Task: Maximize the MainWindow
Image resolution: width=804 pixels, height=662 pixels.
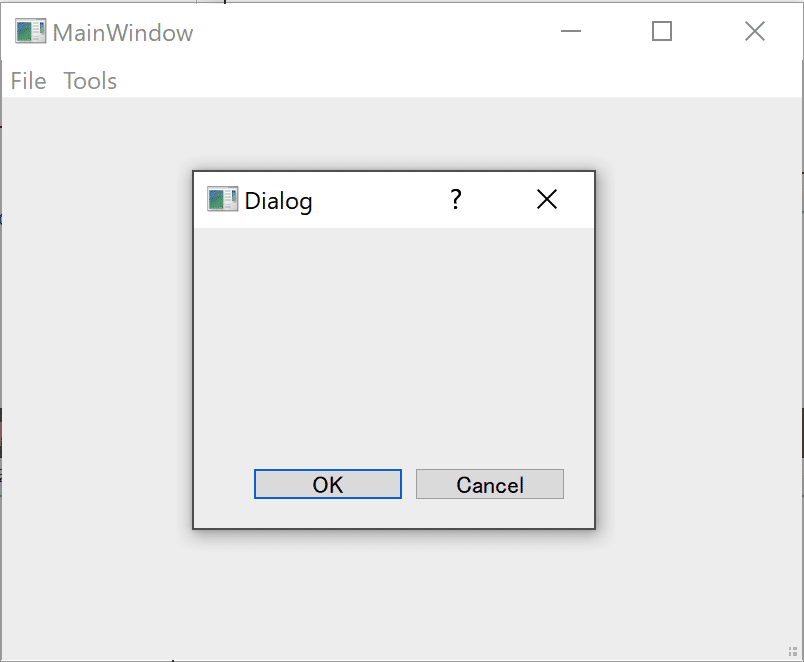Action: (662, 32)
